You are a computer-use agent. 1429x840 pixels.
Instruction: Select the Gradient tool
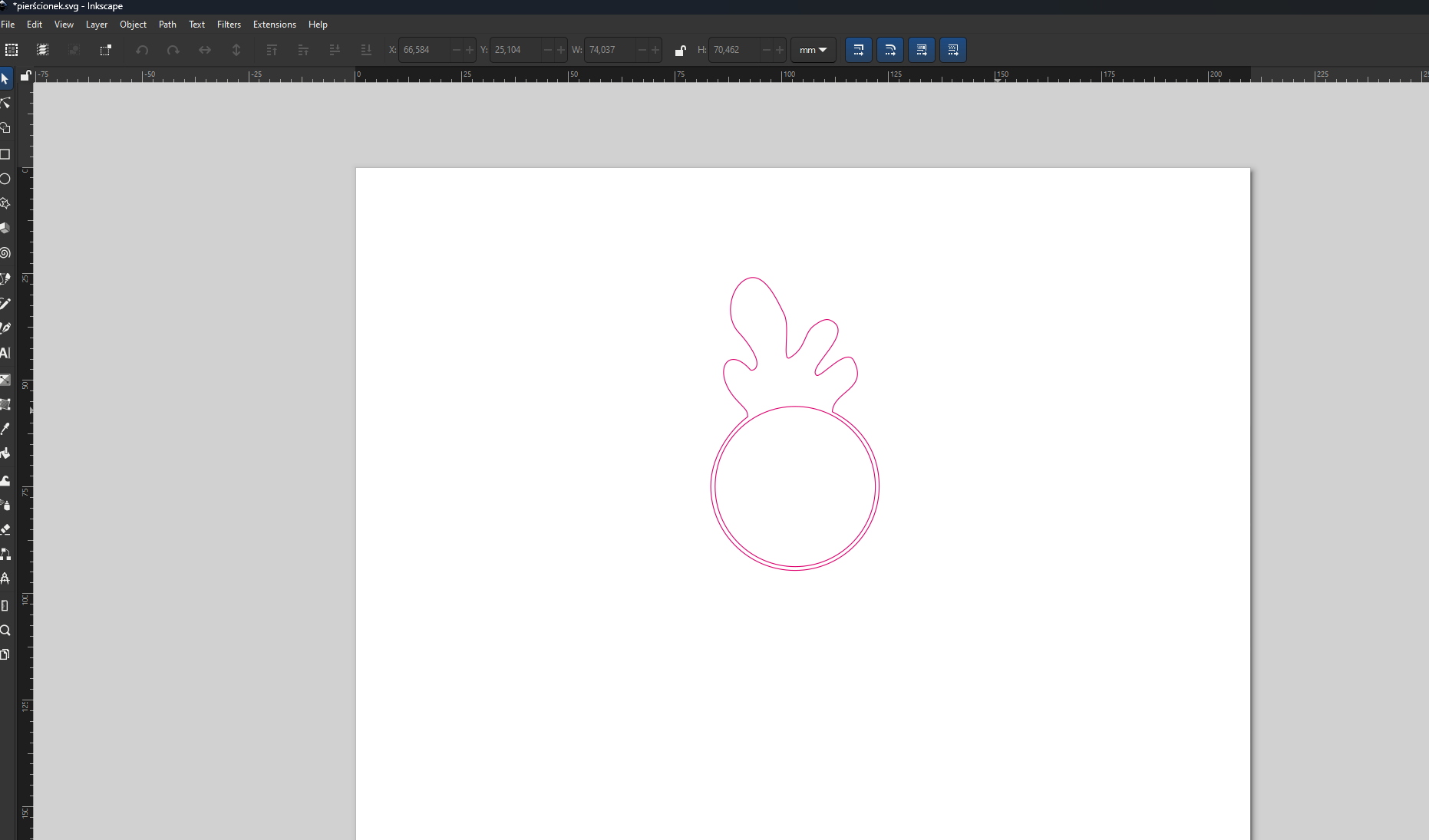(5, 380)
